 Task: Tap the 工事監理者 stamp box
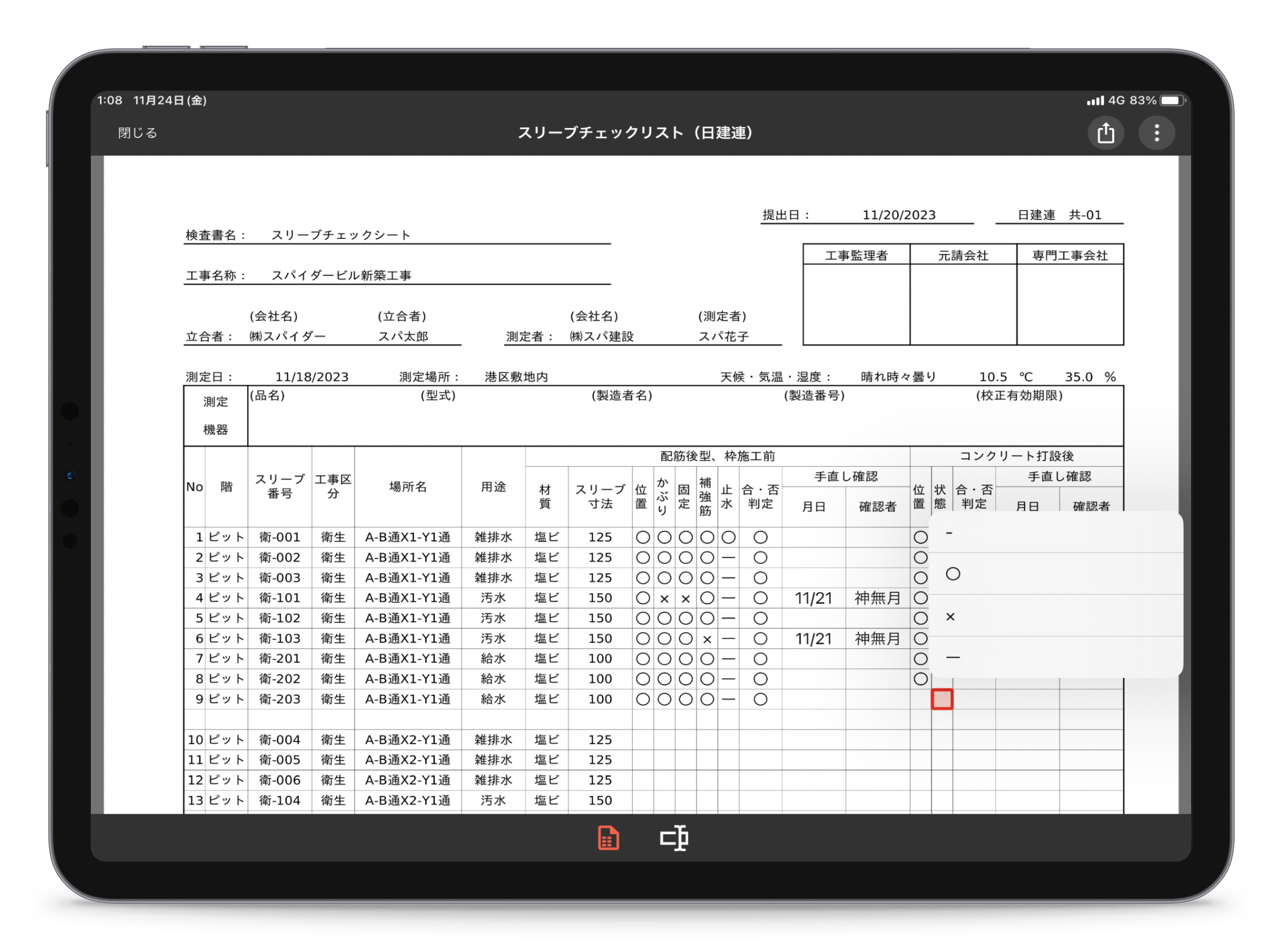click(x=856, y=304)
